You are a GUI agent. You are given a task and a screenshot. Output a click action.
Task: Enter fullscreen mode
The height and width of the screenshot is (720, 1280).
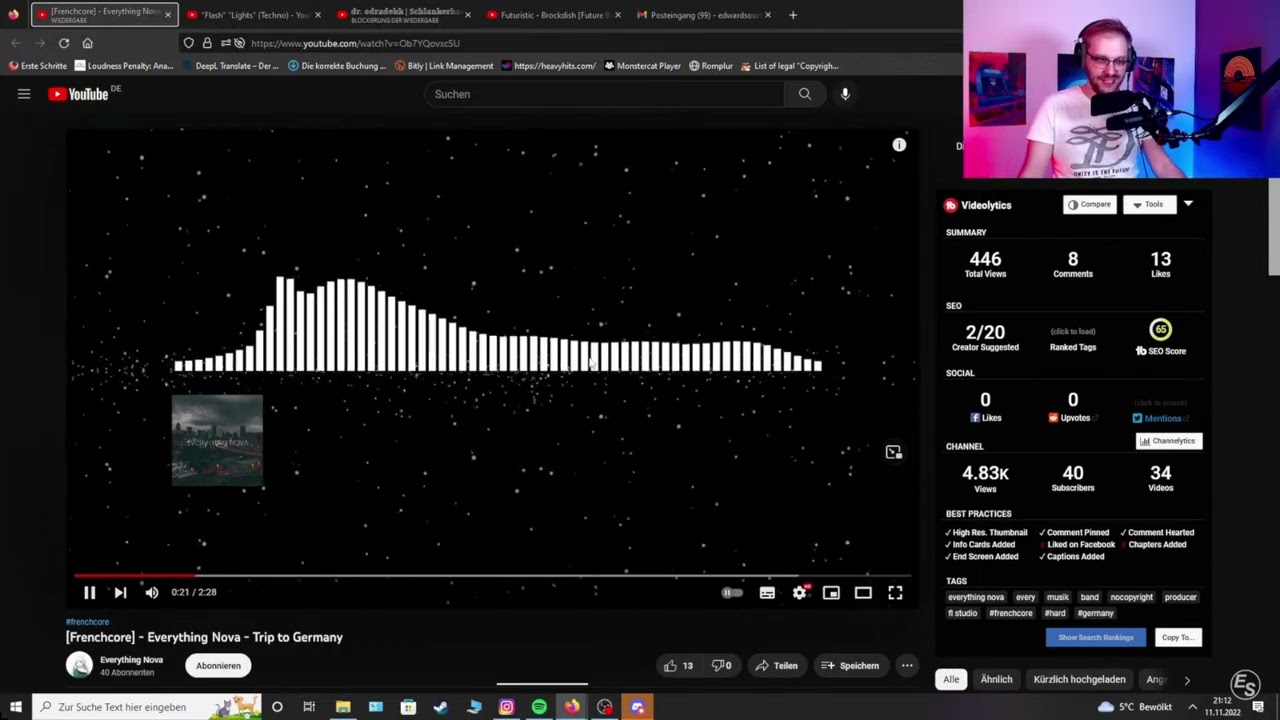(895, 593)
